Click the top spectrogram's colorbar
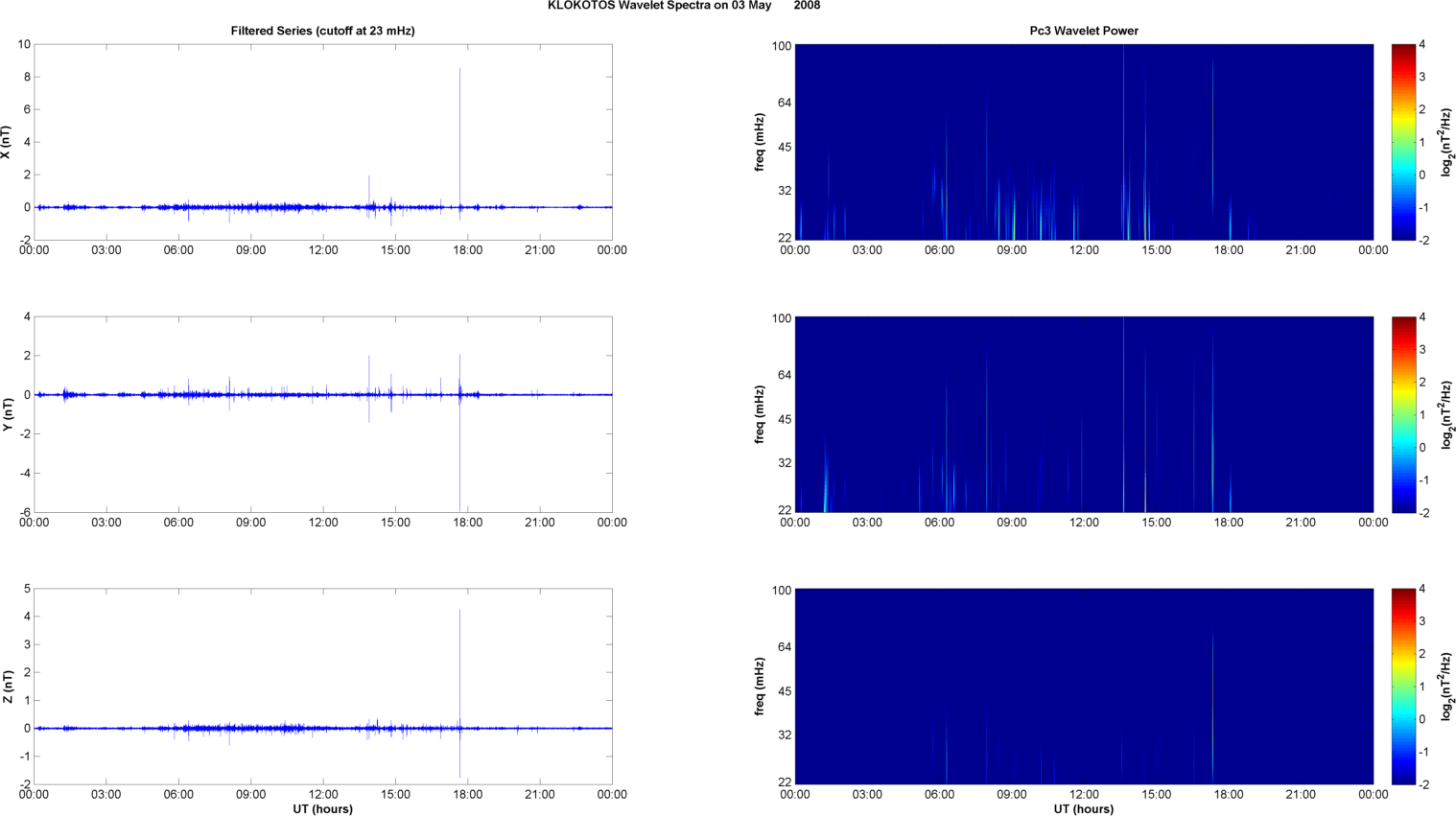The image size is (1456, 816). click(x=1403, y=142)
